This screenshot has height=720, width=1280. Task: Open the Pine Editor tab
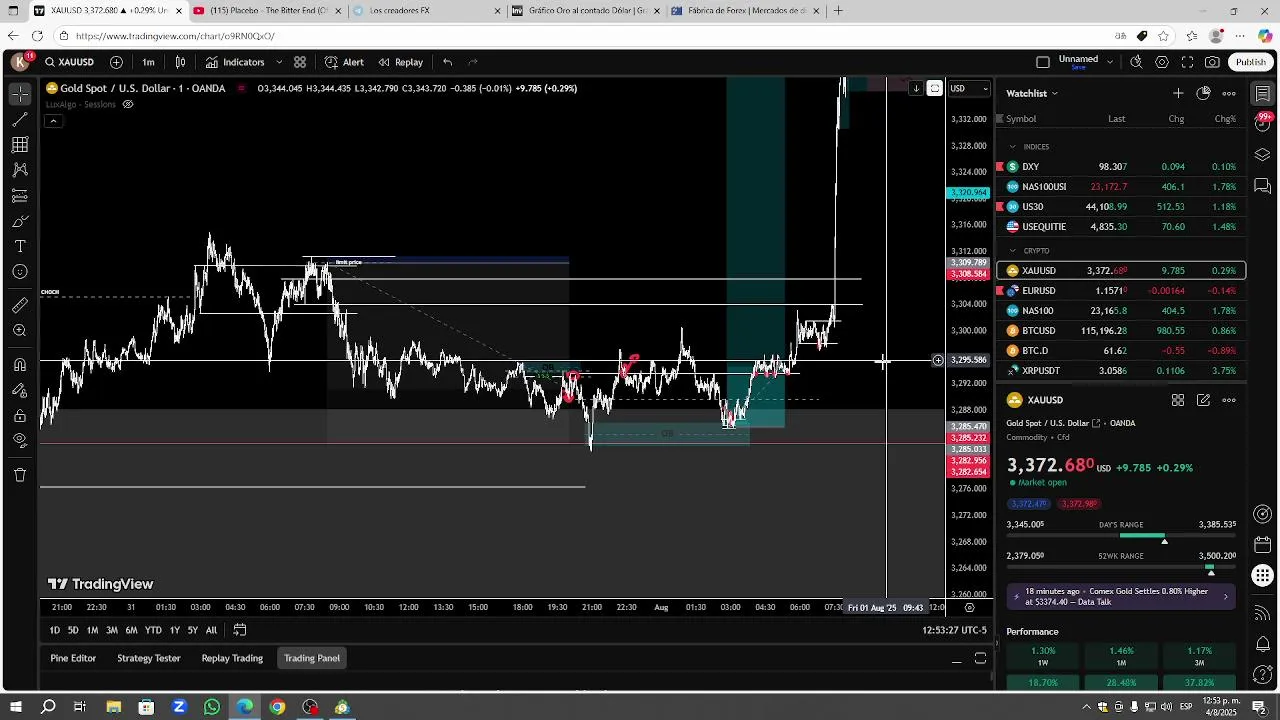73,658
